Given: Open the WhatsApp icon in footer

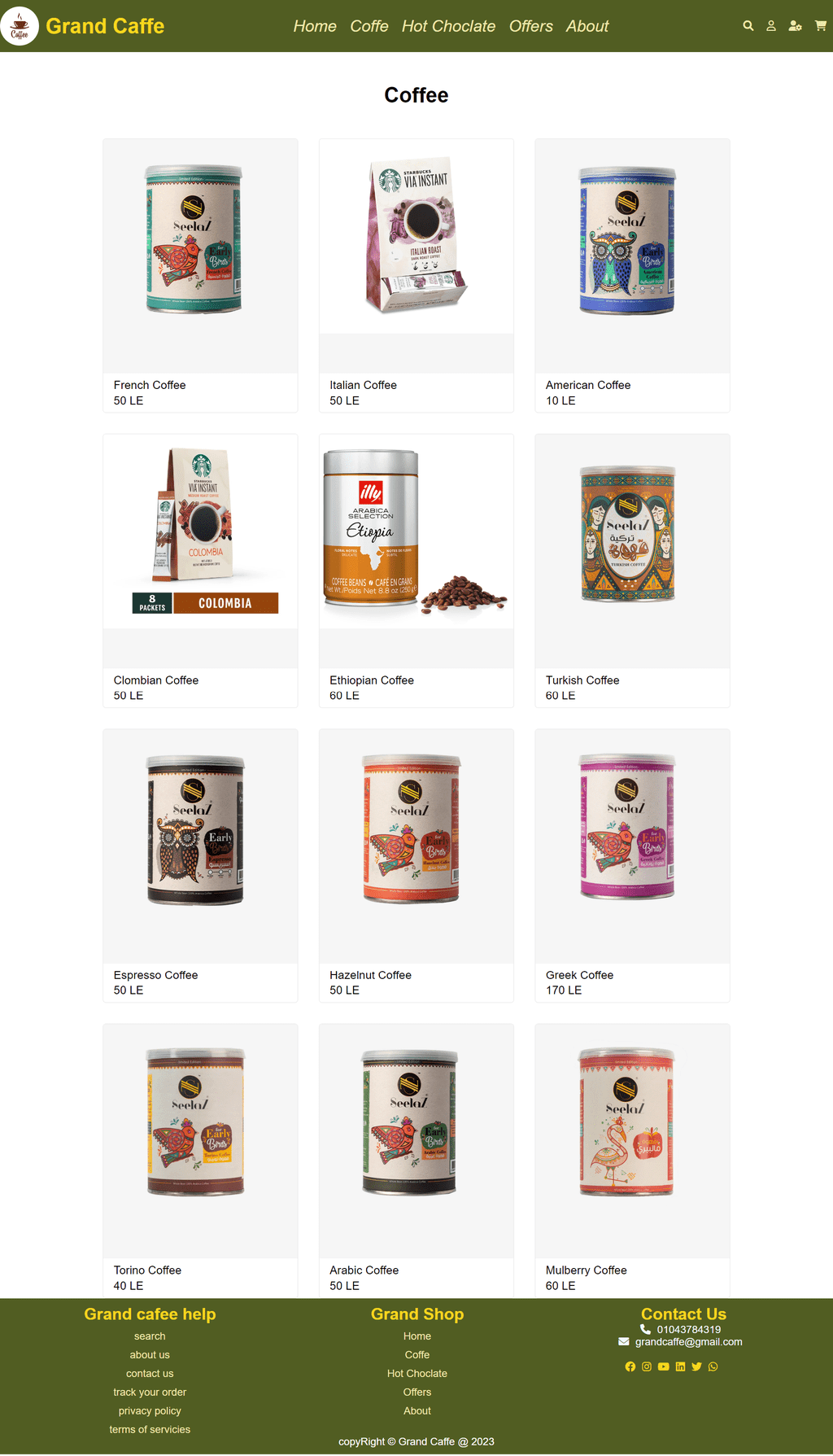Looking at the screenshot, I should pos(713,1367).
